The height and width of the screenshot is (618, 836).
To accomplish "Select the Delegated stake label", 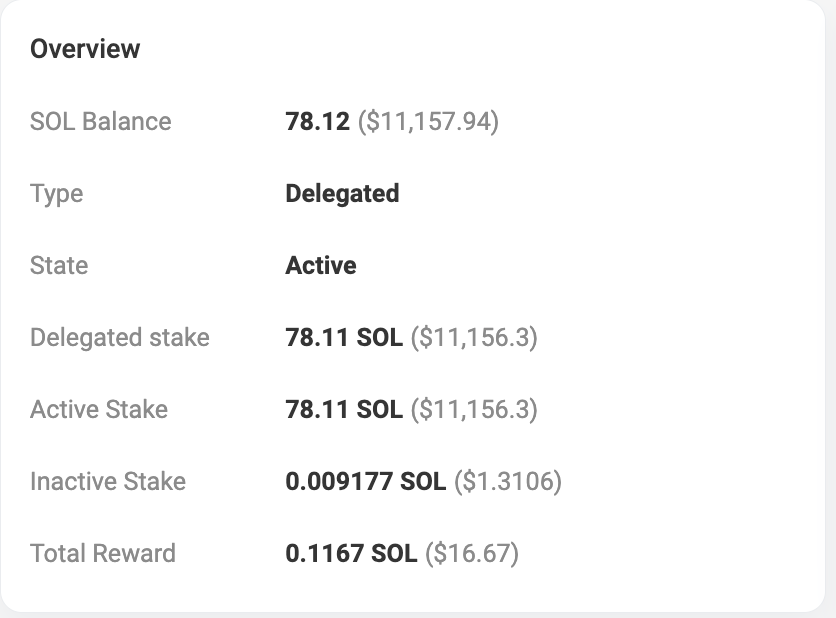I will [120, 338].
